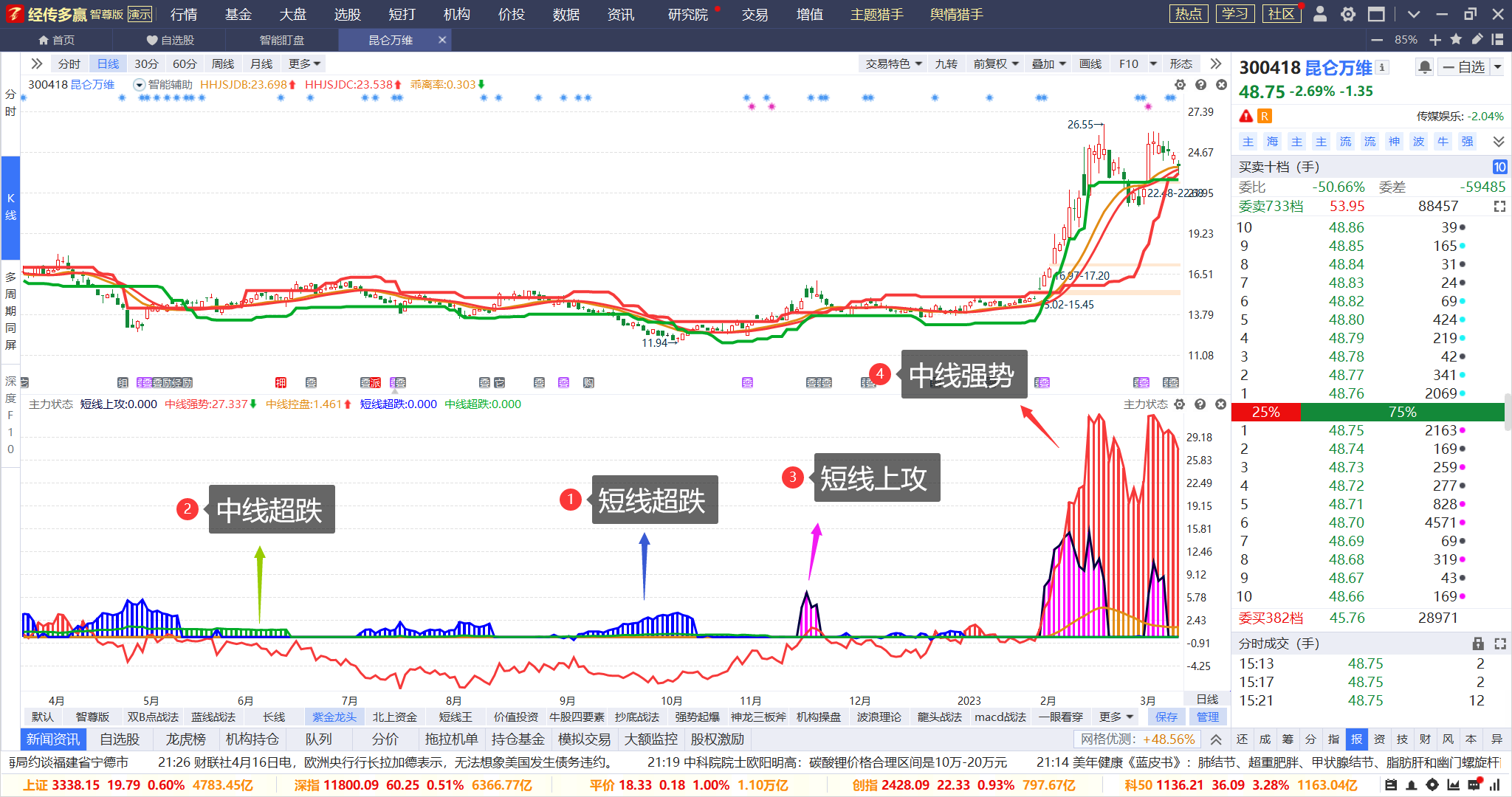Click the orange R margin-trading badge

(x=1265, y=116)
